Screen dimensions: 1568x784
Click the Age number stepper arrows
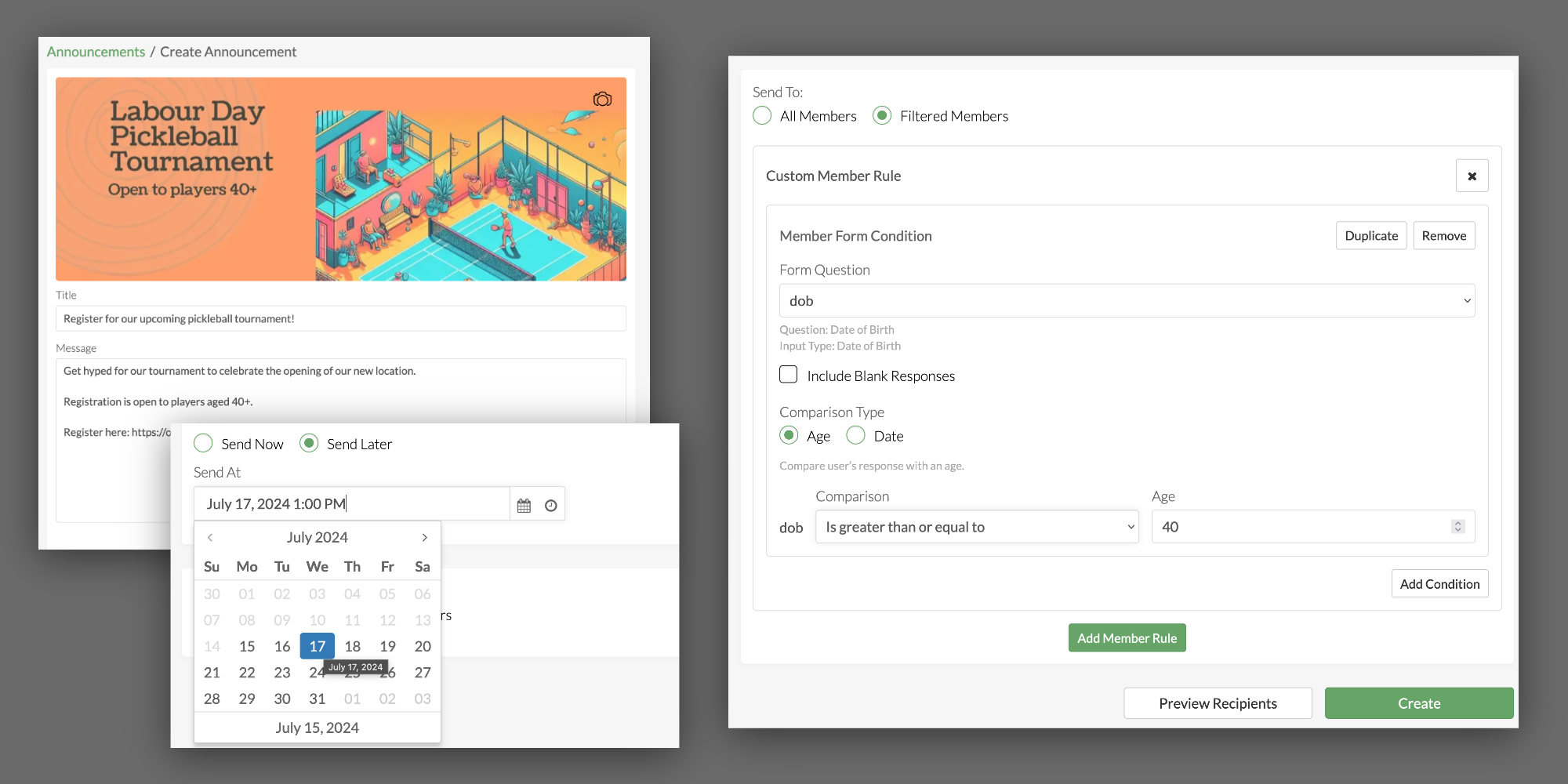1457,527
